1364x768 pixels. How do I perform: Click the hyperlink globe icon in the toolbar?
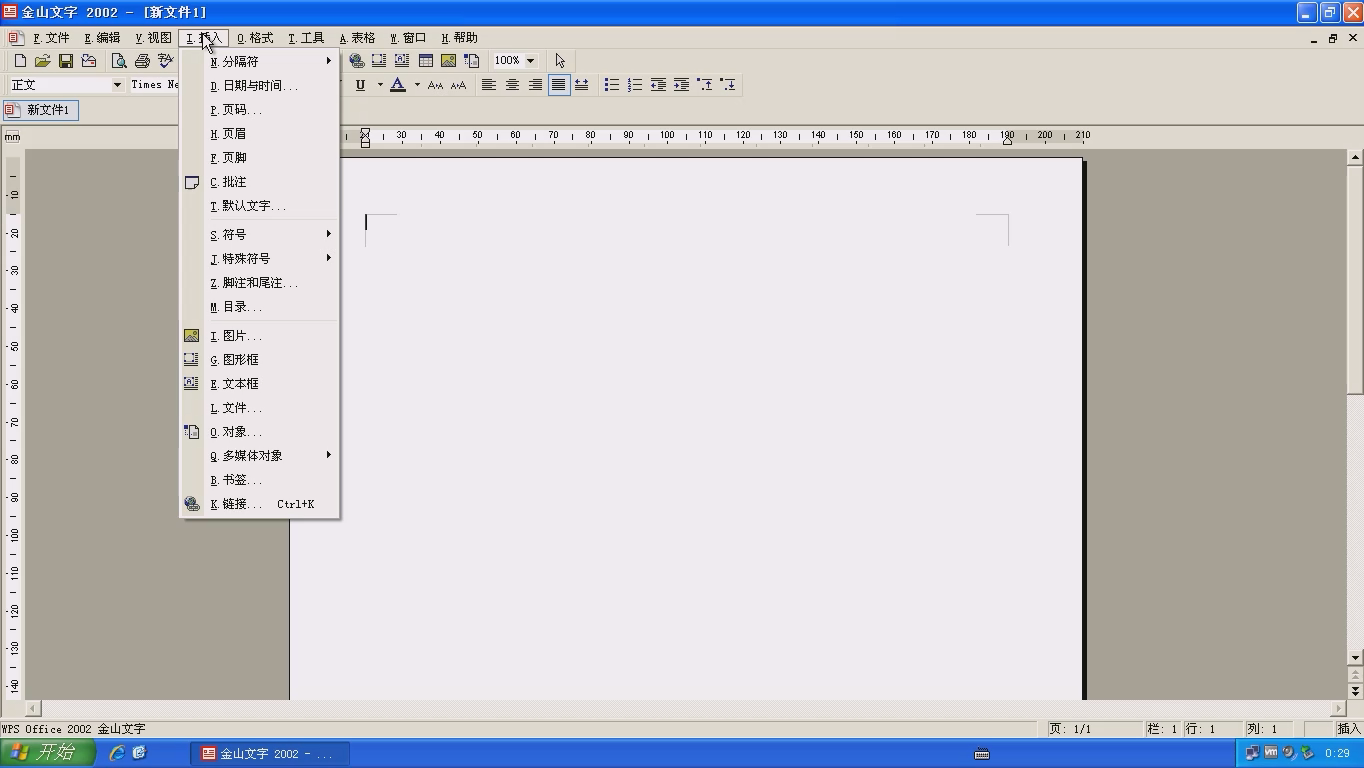(356, 61)
